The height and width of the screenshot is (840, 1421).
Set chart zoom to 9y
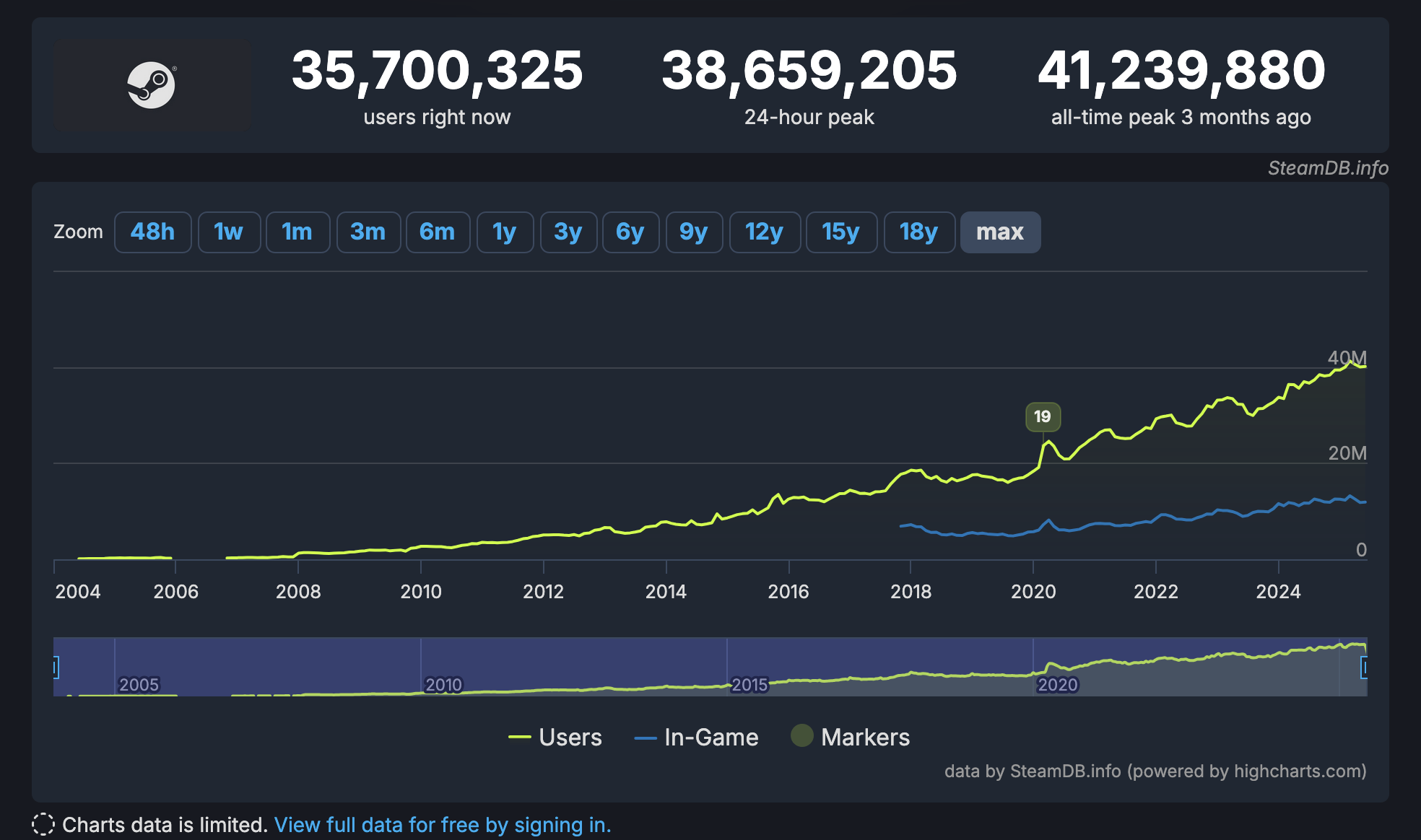(694, 232)
